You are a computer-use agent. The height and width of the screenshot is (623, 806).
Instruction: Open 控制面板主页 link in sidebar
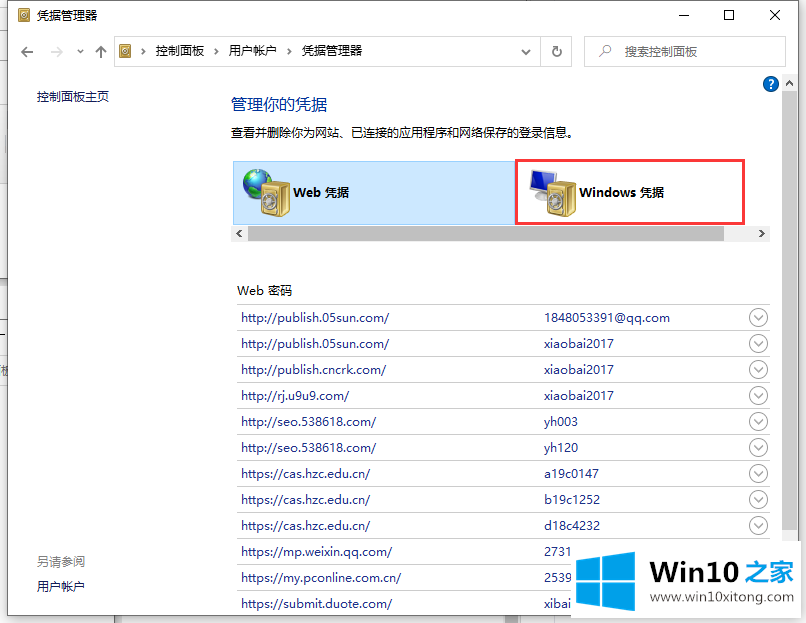click(x=73, y=97)
